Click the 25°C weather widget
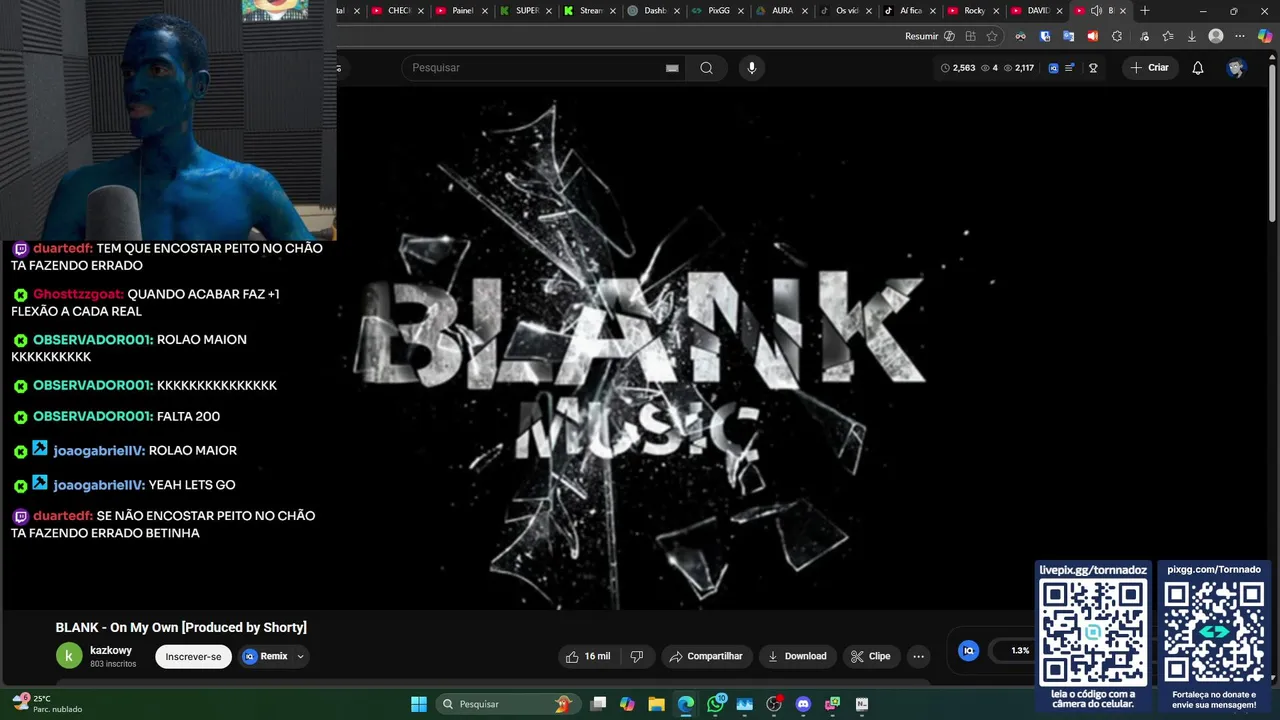 (x=47, y=704)
